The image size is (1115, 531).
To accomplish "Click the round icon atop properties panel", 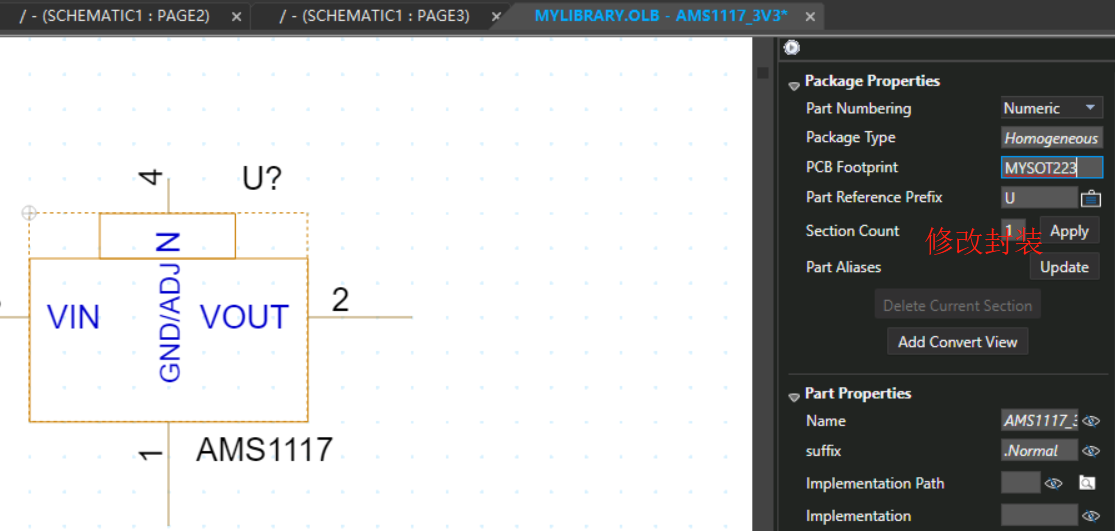I will [791, 48].
